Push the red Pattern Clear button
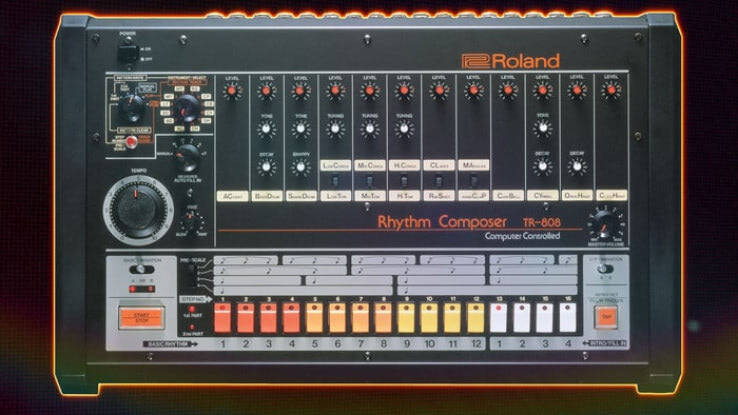Viewport: 738px width, 415px height. (131, 141)
